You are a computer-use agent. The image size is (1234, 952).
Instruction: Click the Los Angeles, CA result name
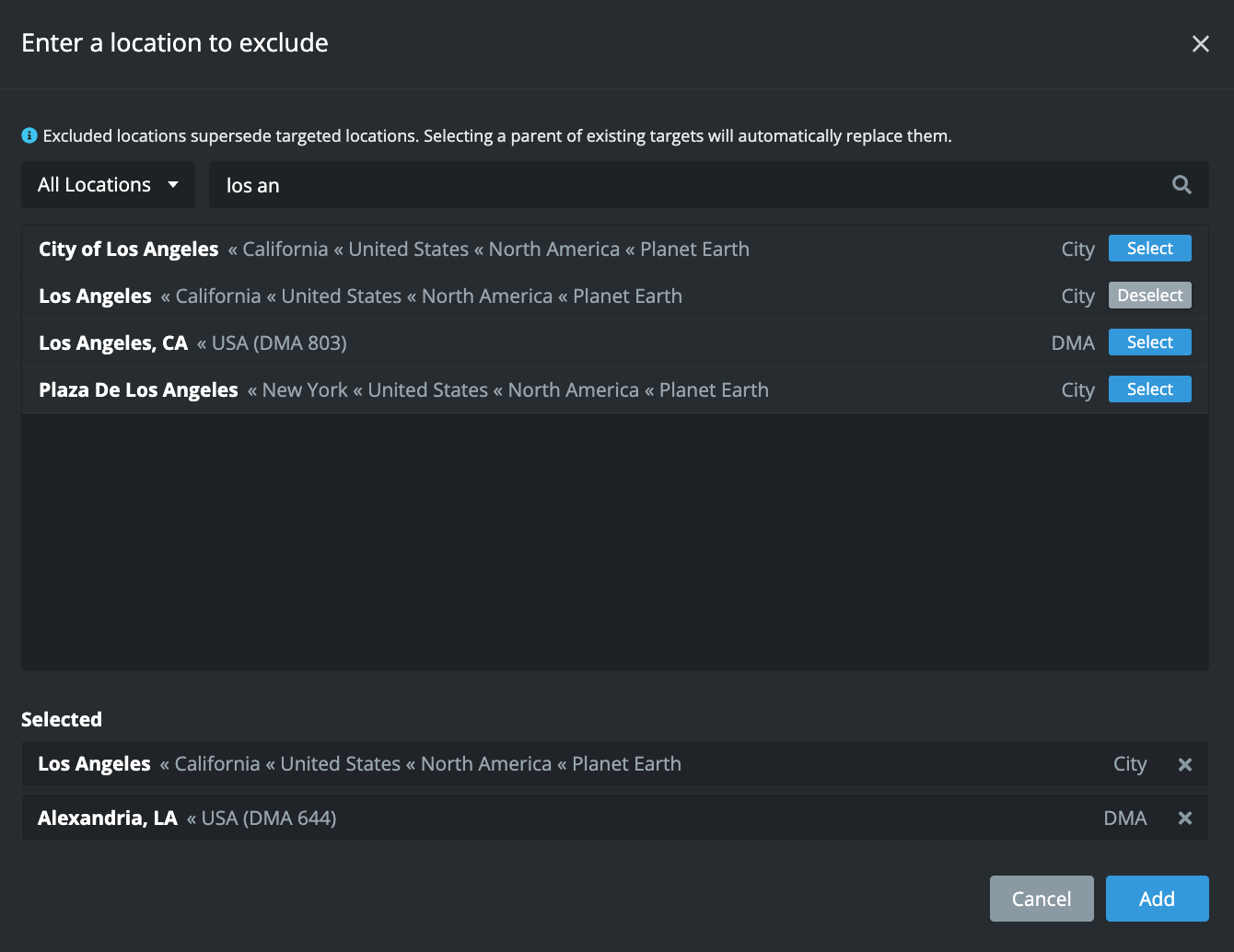113,343
